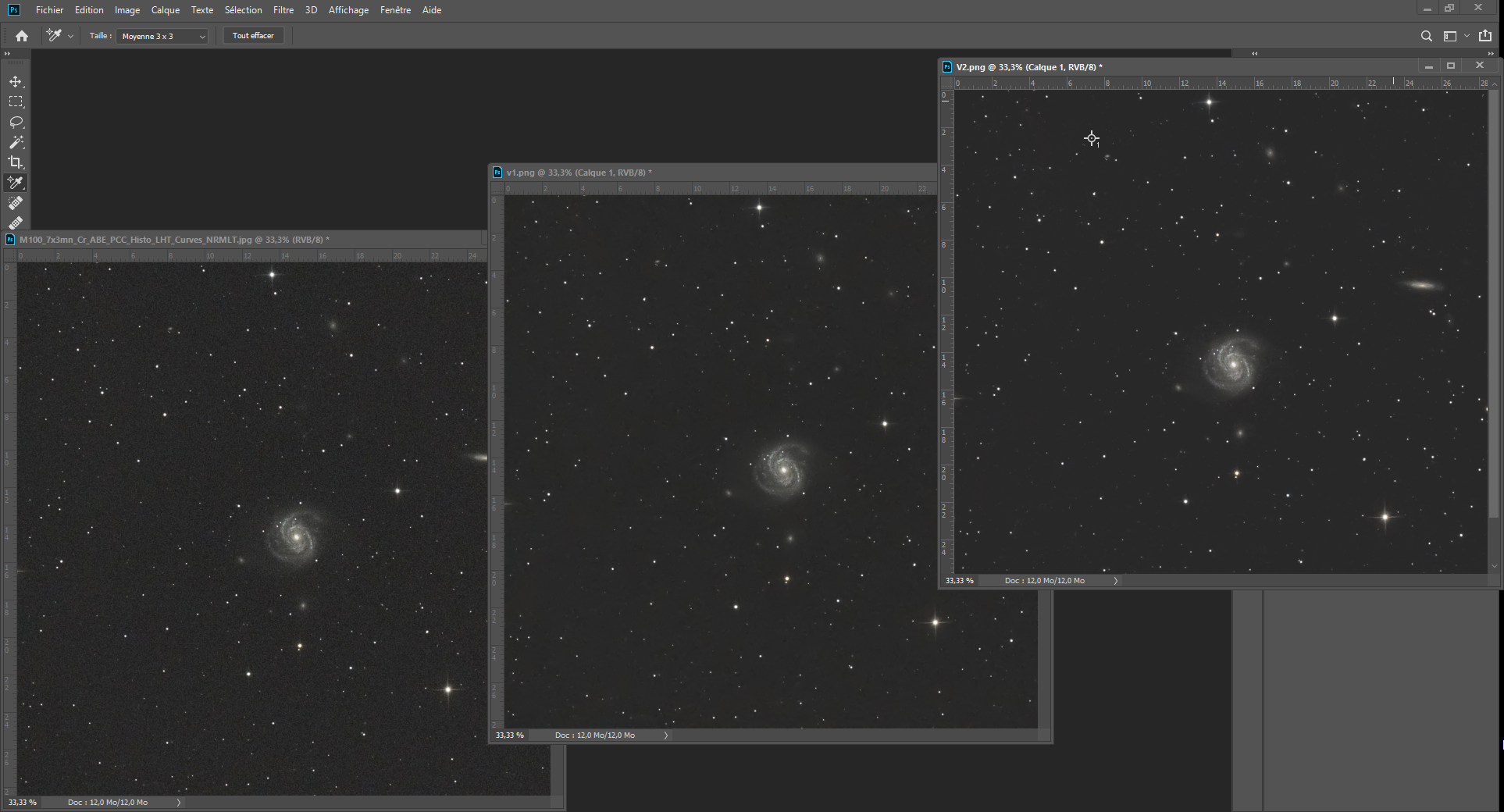This screenshot has width=1504, height=812.
Task: Click M100 document zoom field 33,33 %
Action: pyautogui.click(x=23, y=803)
